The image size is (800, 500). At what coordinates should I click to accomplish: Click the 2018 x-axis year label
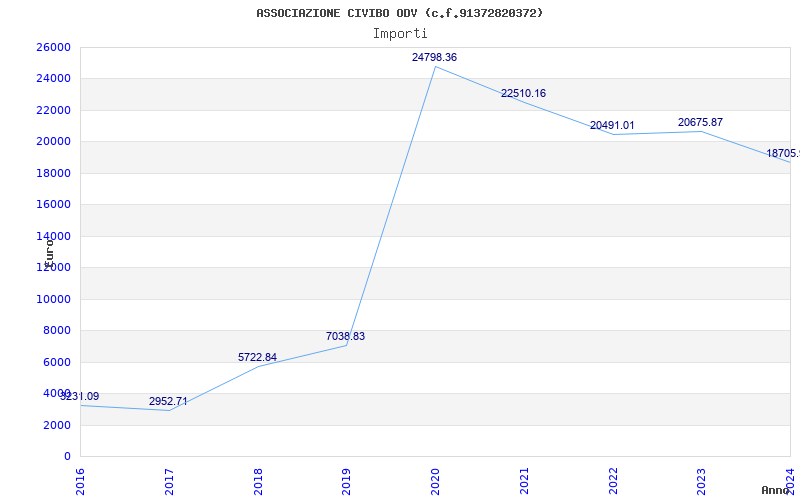[258, 481]
